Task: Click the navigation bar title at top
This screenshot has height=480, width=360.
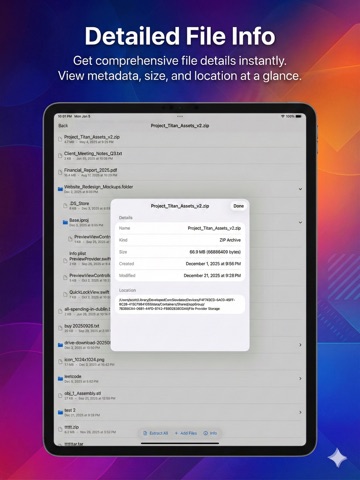Action: (180, 126)
